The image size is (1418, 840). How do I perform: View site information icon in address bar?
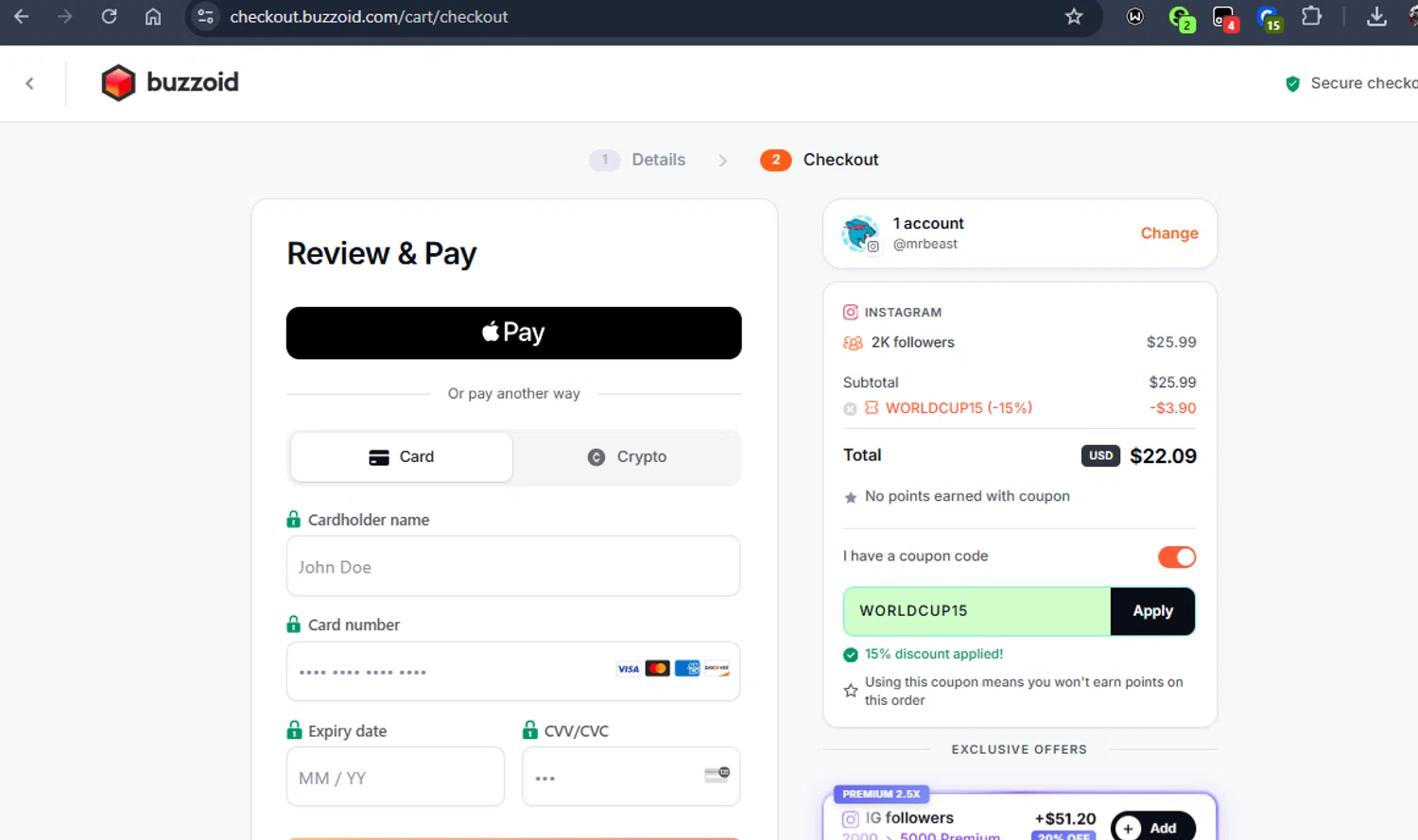tap(205, 16)
